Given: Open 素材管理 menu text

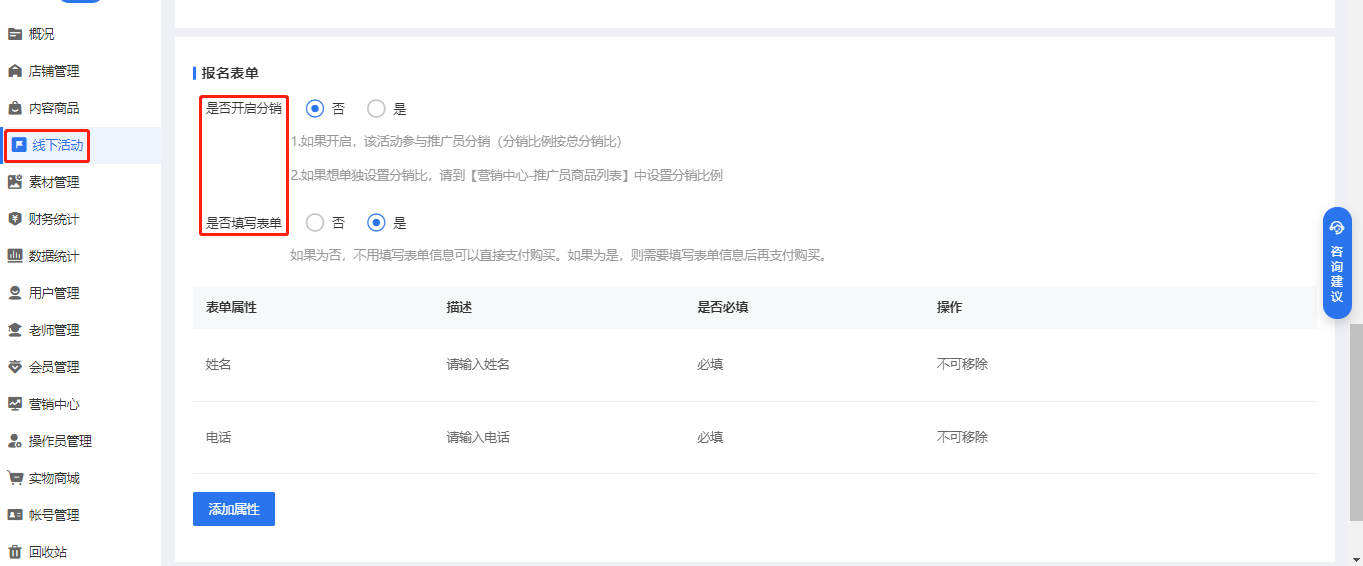Looking at the screenshot, I should point(54,182).
